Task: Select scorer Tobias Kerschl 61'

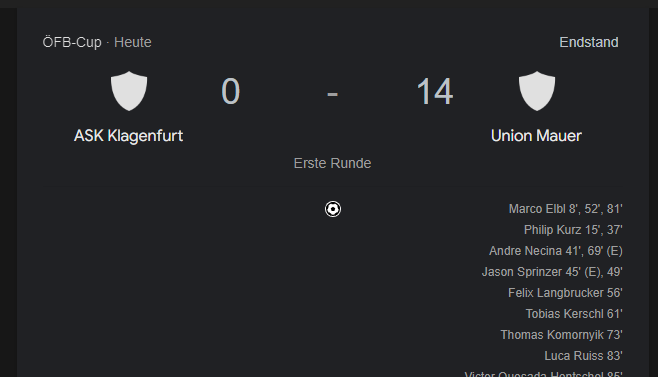Action: (574, 314)
